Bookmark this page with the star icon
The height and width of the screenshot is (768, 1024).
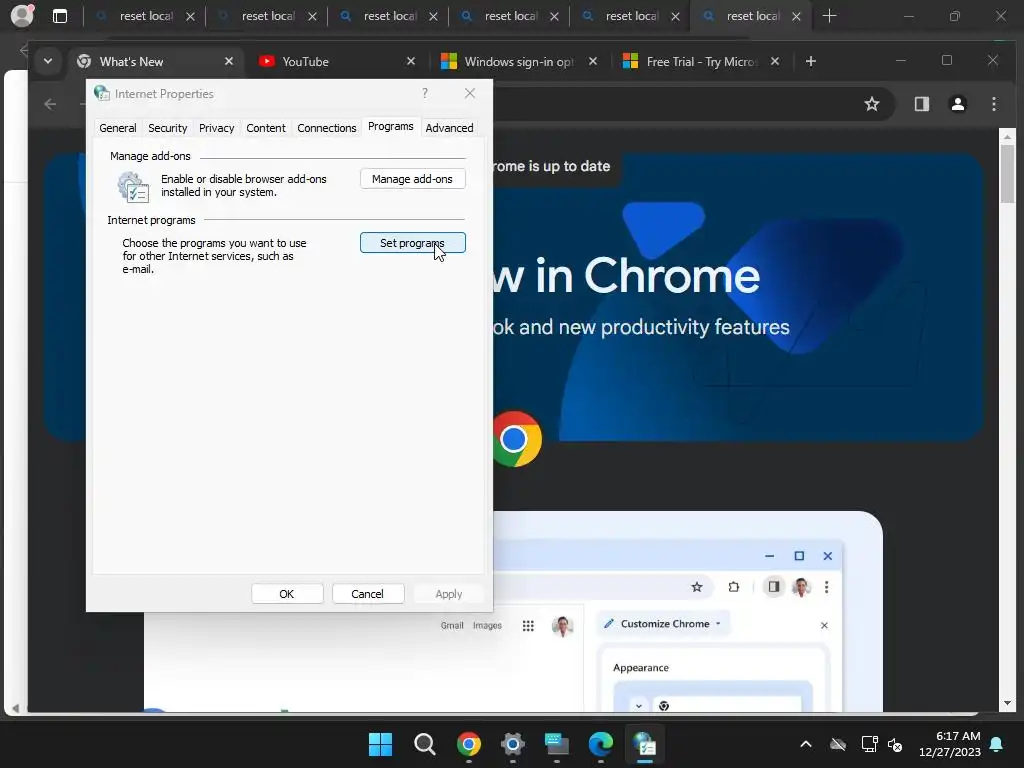coord(872,104)
